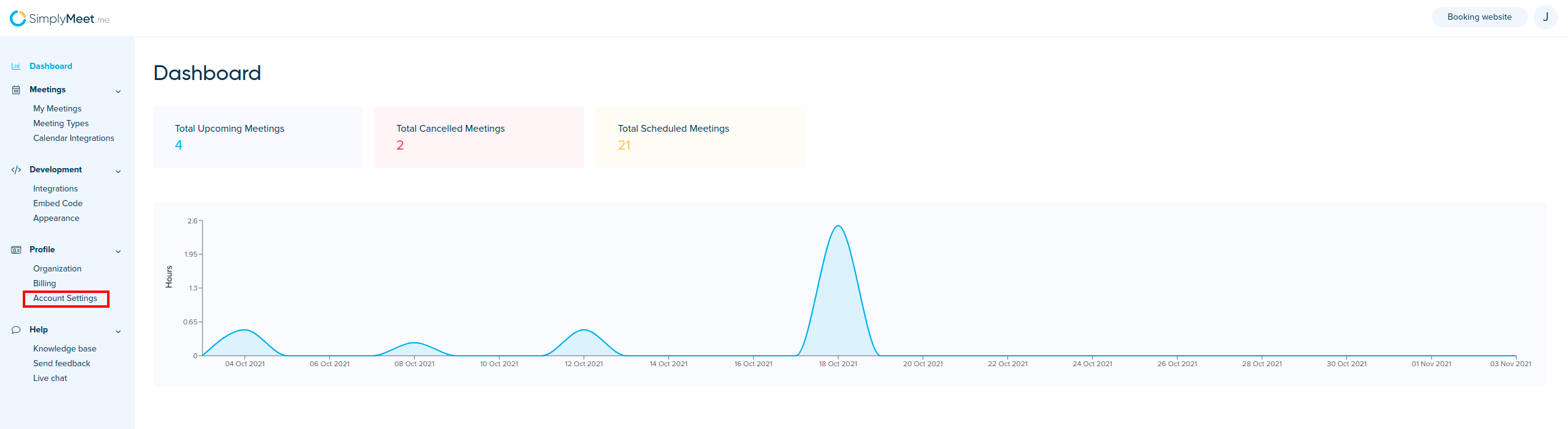Open Account Settings in sidebar
The image size is (1568, 429).
[x=65, y=299]
